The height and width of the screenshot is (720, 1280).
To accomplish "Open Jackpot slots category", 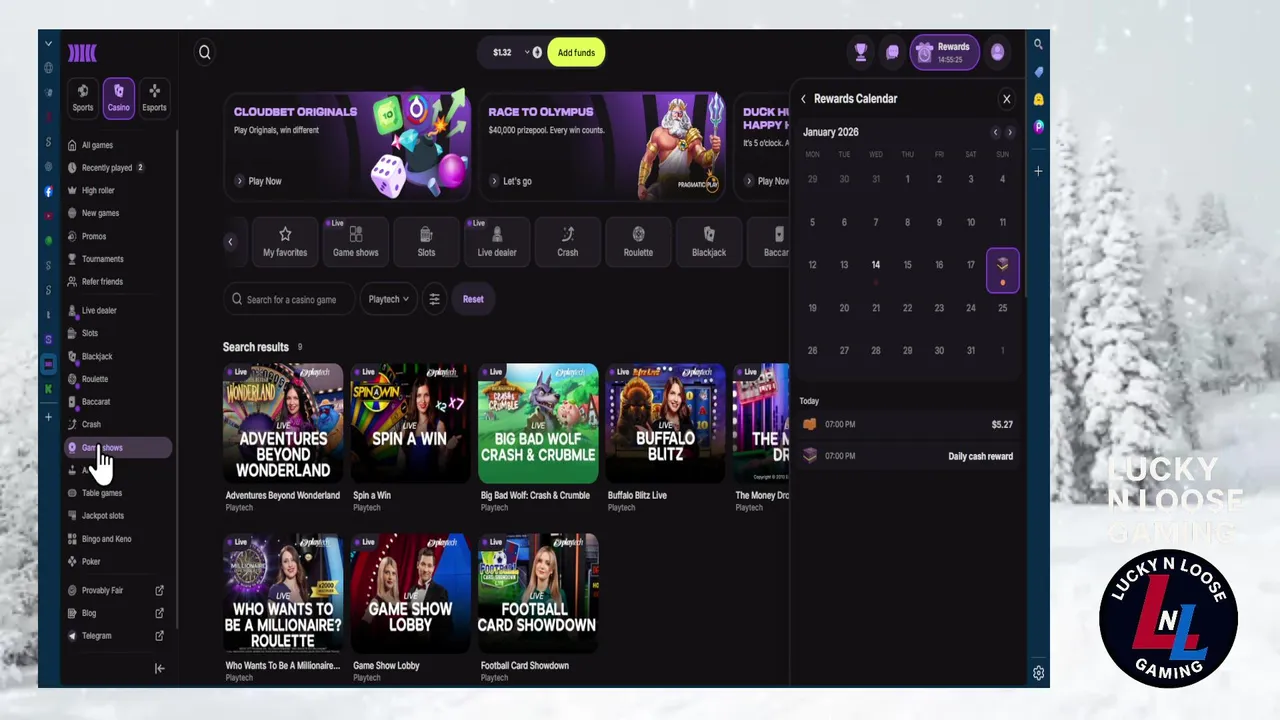I will click(117, 516).
